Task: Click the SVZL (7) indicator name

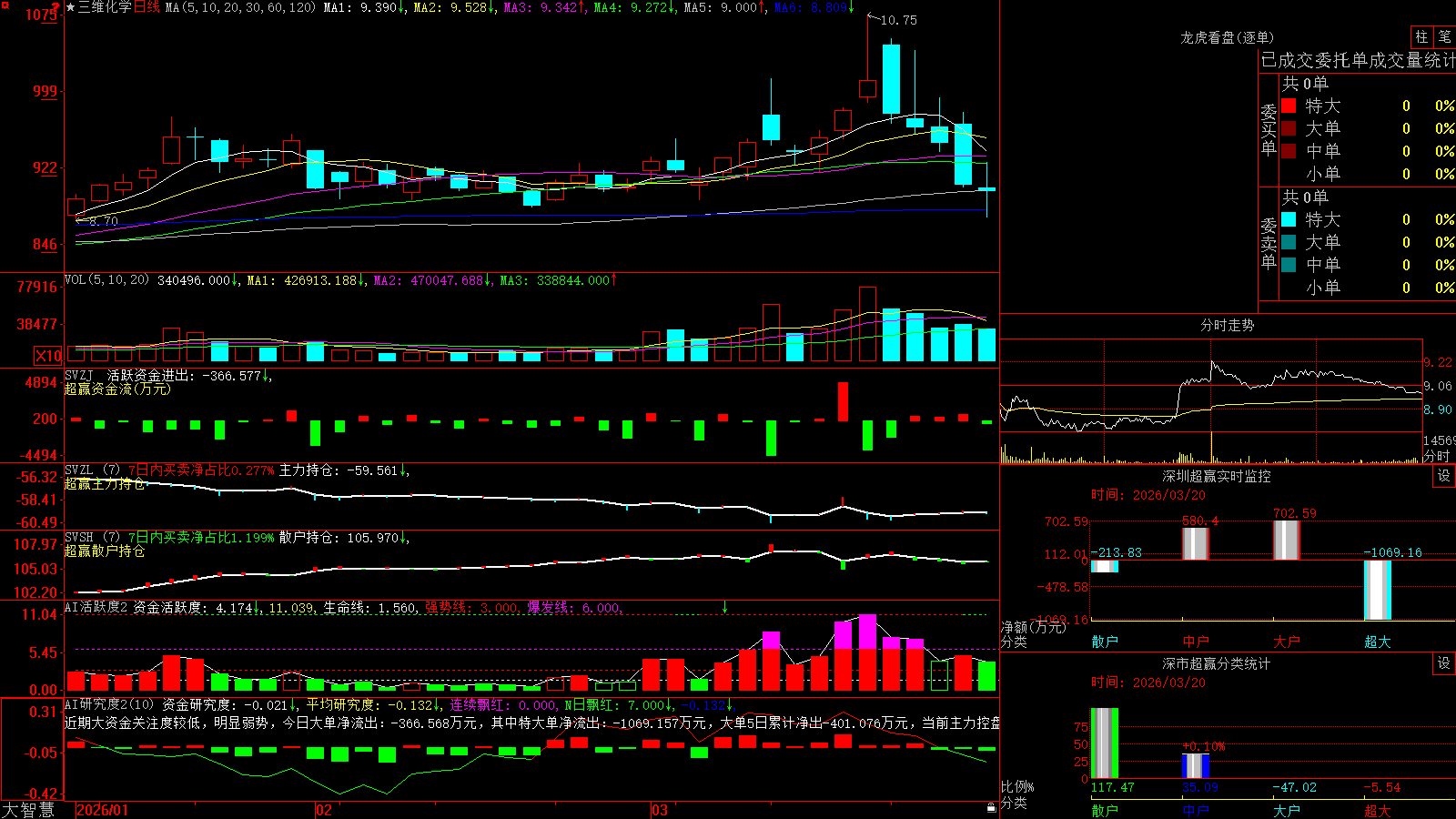Action: (93, 470)
